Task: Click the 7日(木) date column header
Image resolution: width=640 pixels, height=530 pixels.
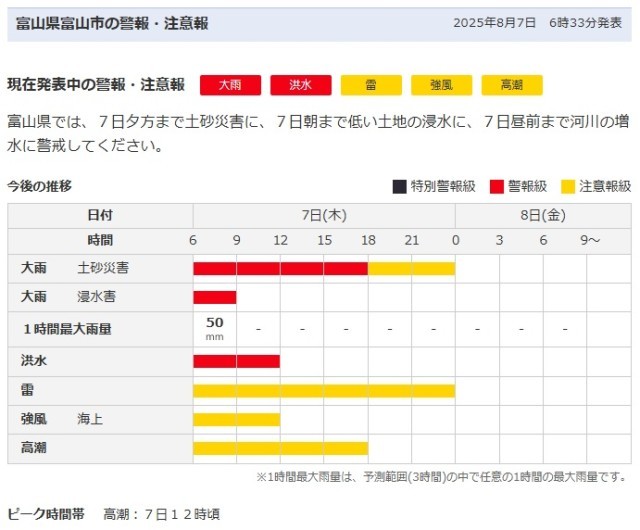Action: click(x=323, y=215)
